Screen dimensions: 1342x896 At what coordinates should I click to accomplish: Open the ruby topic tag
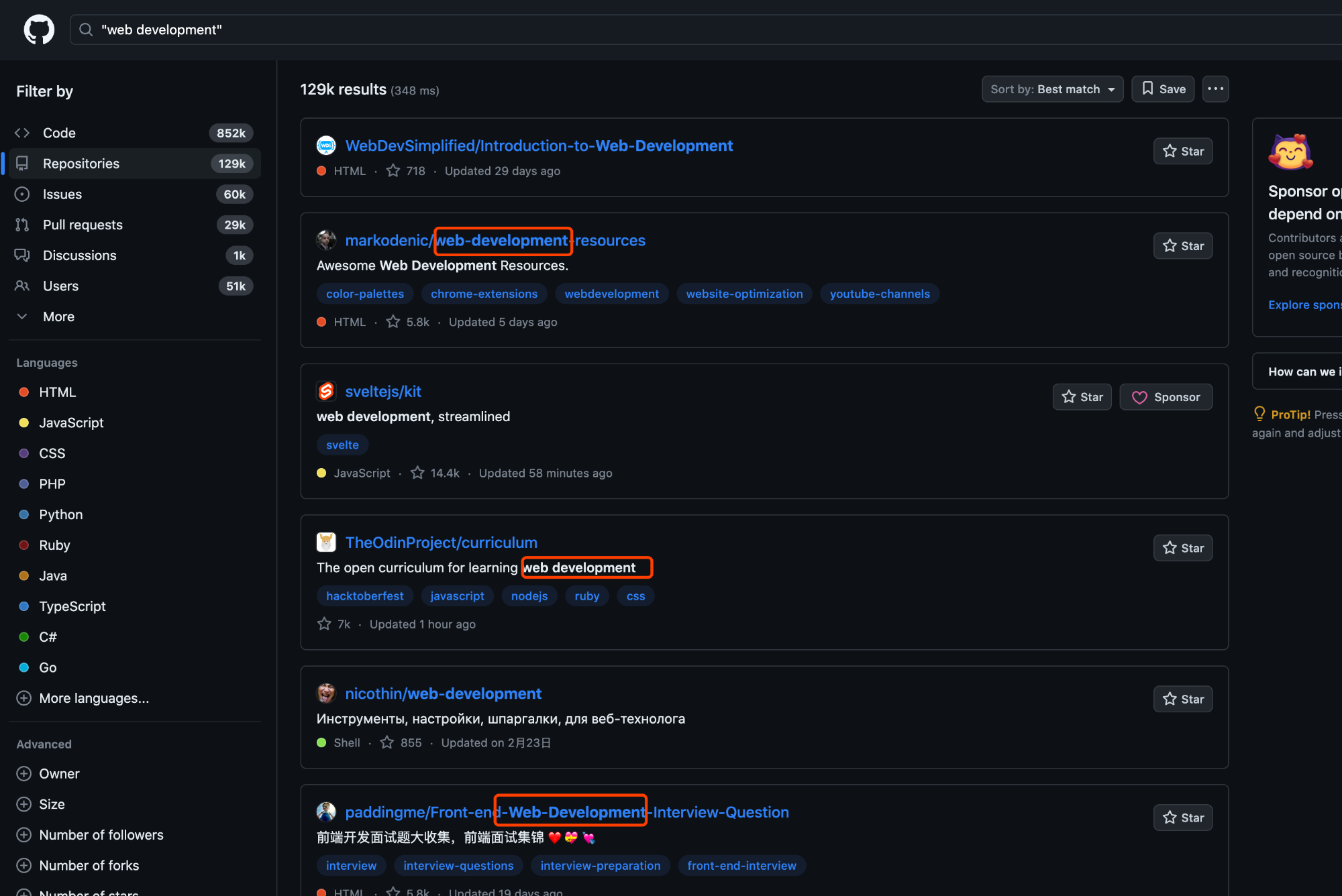point(587,596)
